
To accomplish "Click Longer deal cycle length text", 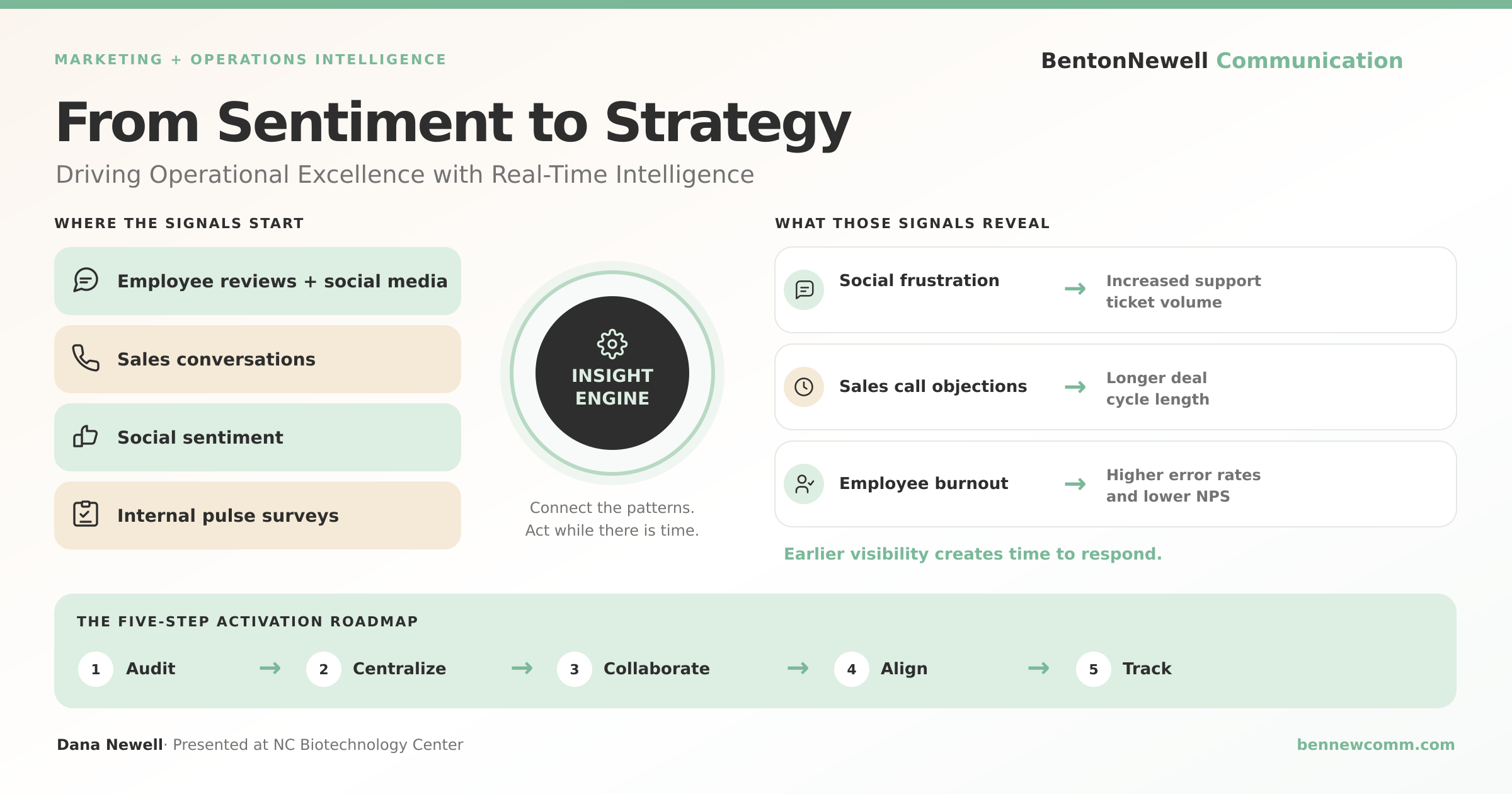I will 1157,388.
